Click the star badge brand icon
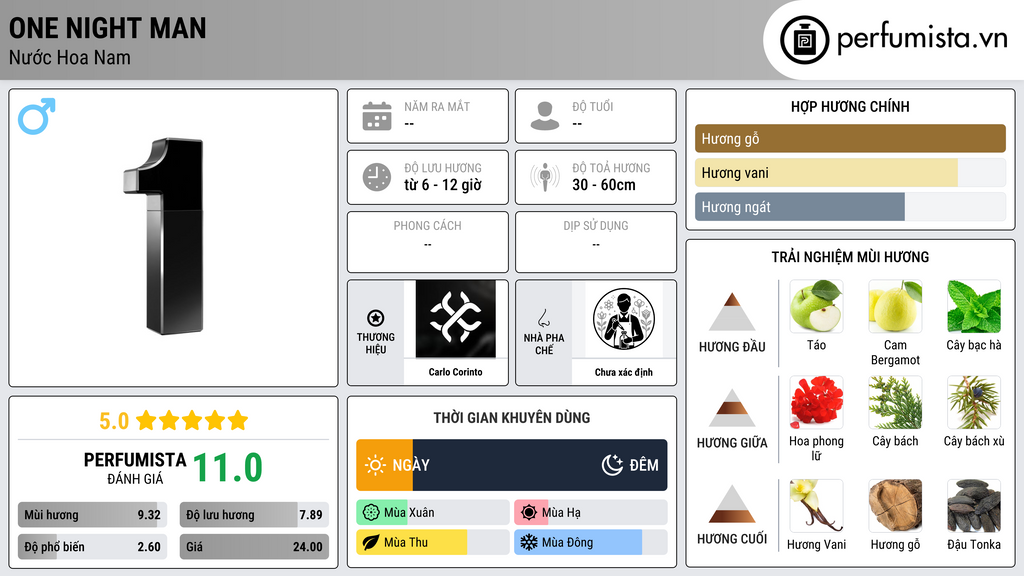 376,318
